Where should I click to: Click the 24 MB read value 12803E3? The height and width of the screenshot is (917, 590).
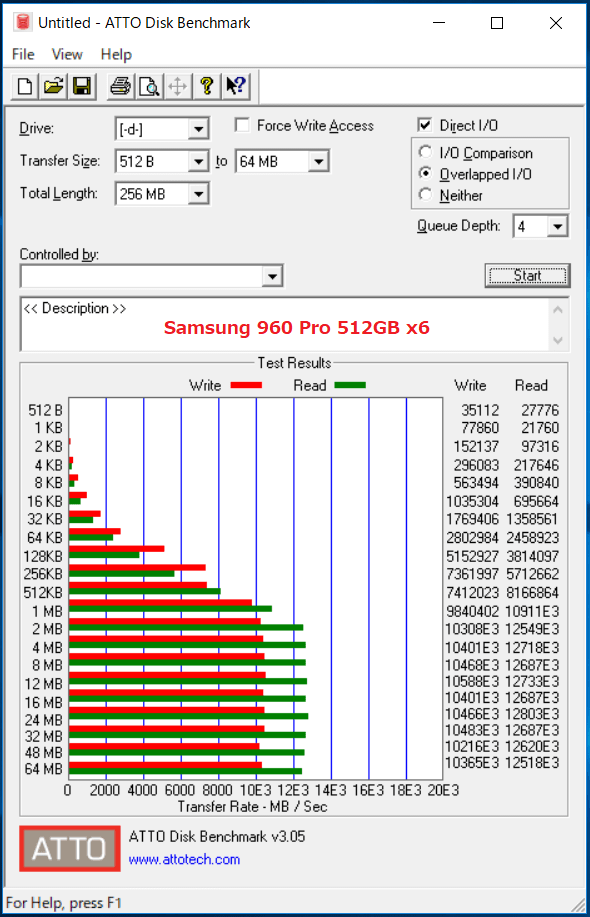click(532, 714)
